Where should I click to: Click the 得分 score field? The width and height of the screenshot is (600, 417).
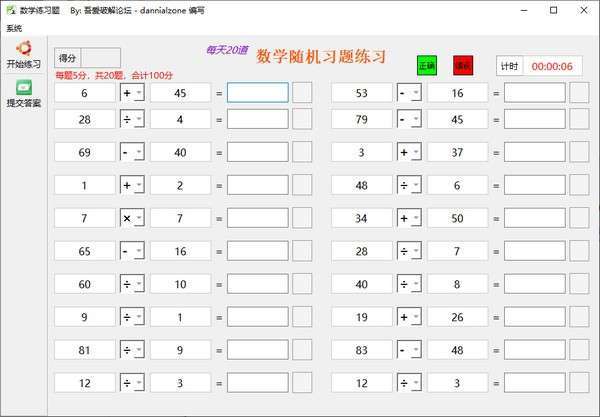point(101,58)
